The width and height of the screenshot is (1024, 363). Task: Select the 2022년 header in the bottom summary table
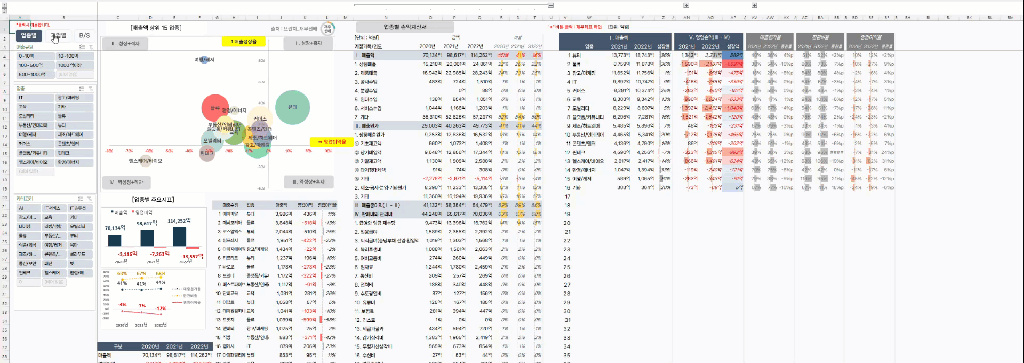click(x=200, y=347)
